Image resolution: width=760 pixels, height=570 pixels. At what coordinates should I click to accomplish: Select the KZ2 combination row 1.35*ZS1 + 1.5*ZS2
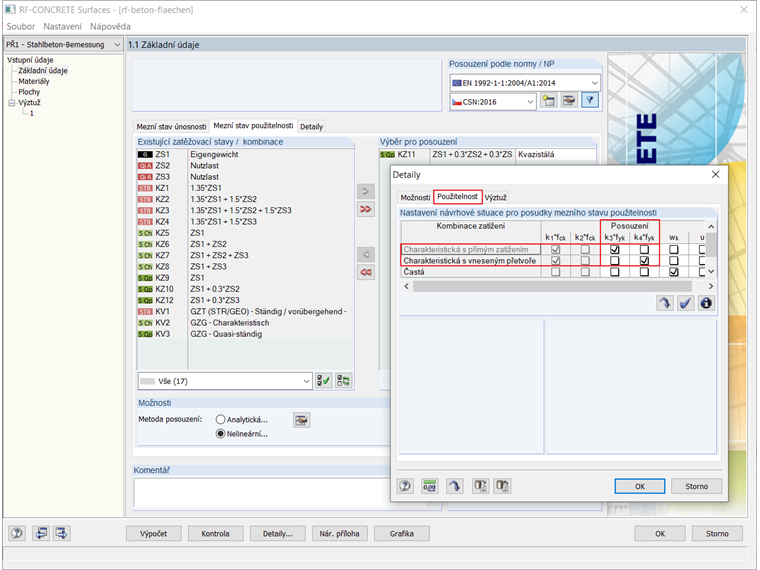(x=245, y=199)
